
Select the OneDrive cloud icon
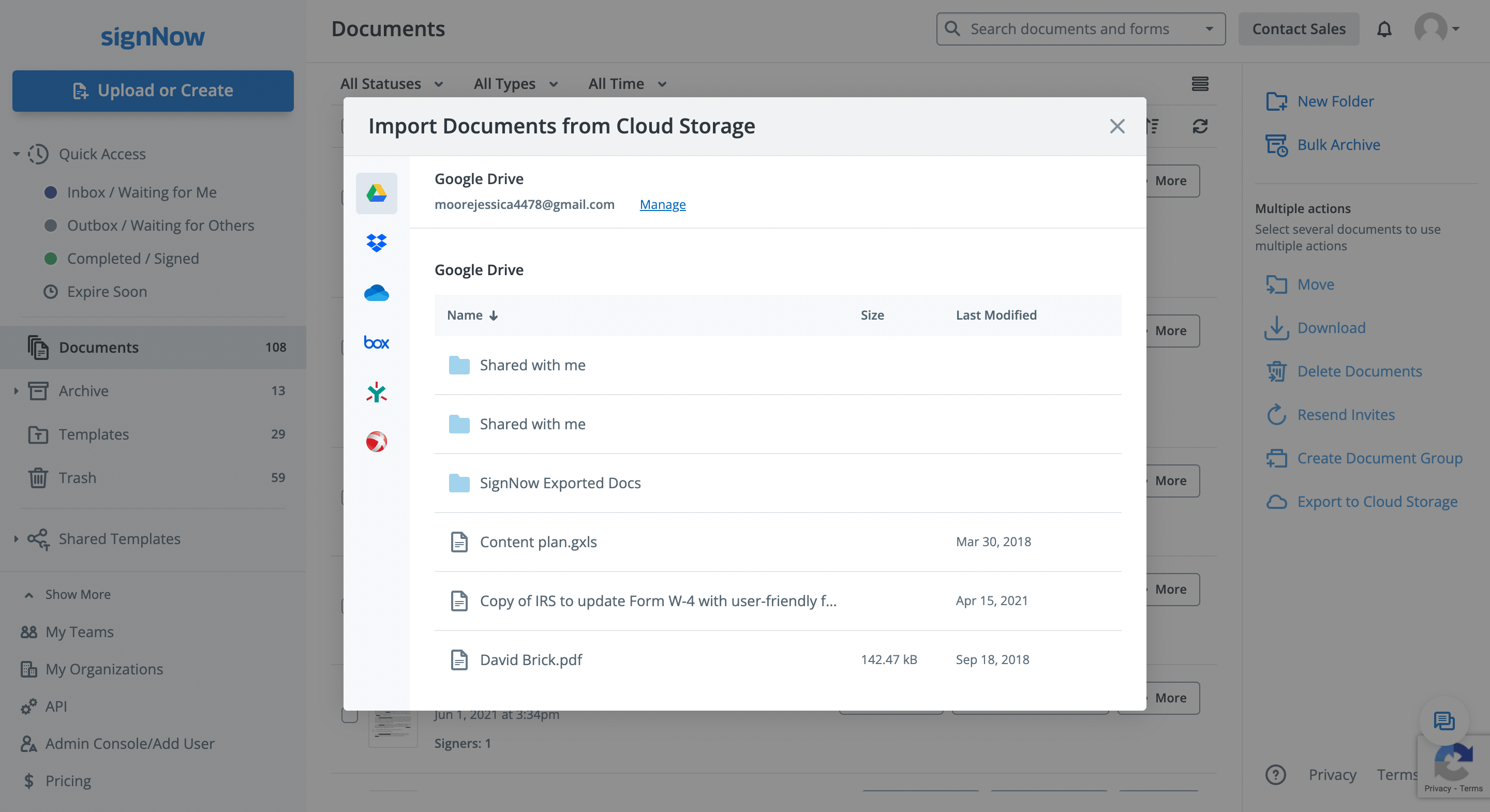pyautogui.click(x=376, y=293)
